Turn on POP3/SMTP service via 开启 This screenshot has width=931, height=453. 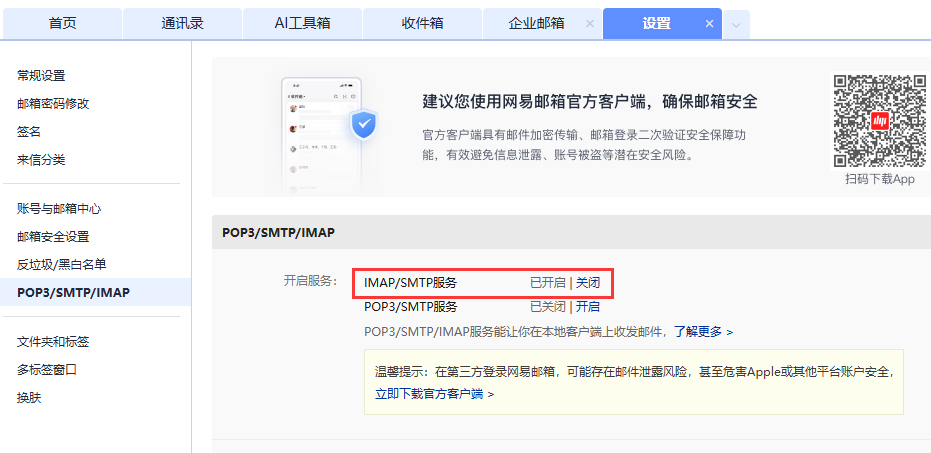(588, 307)
